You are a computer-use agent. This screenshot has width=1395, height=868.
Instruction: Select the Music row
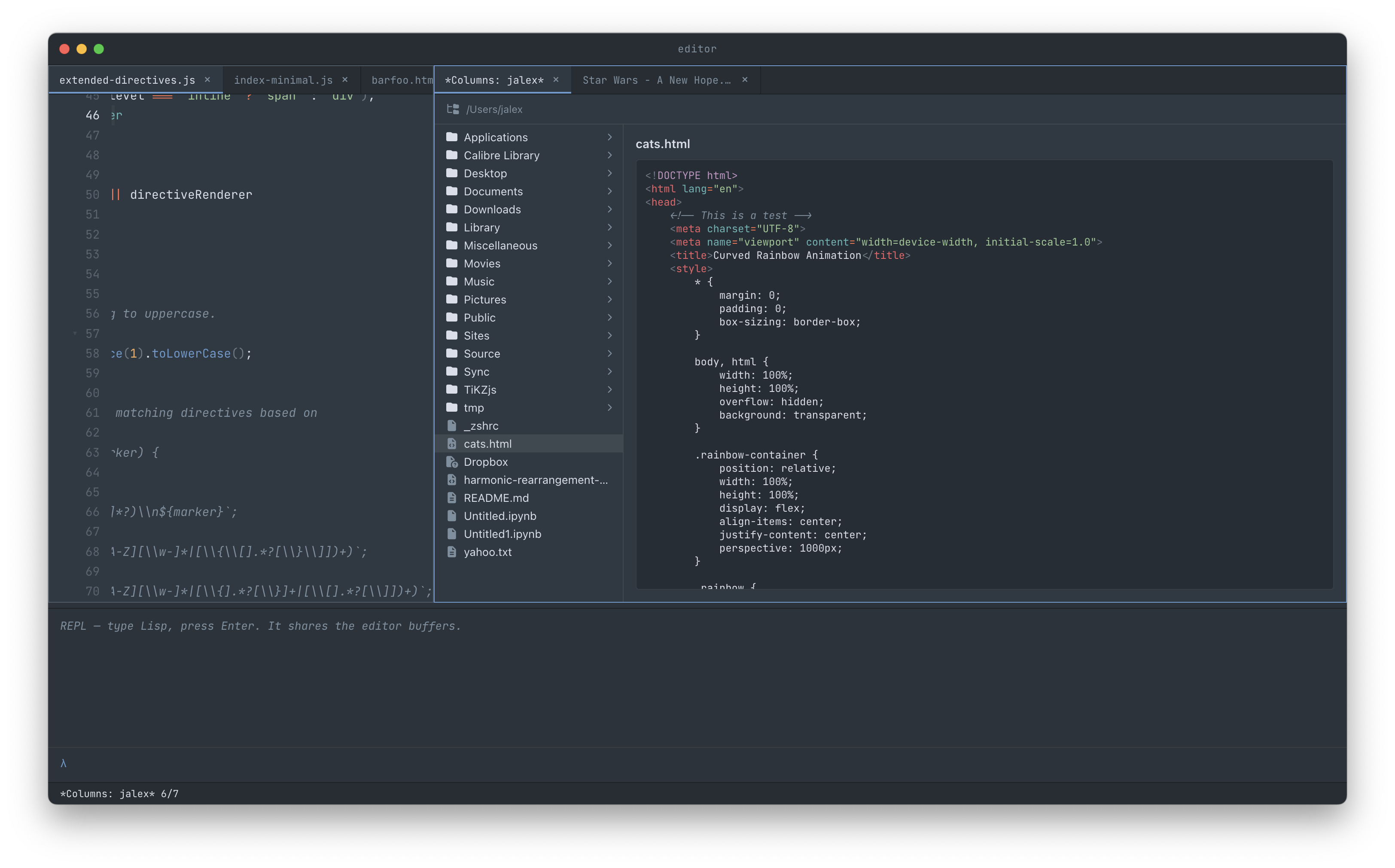coord(528,281)
